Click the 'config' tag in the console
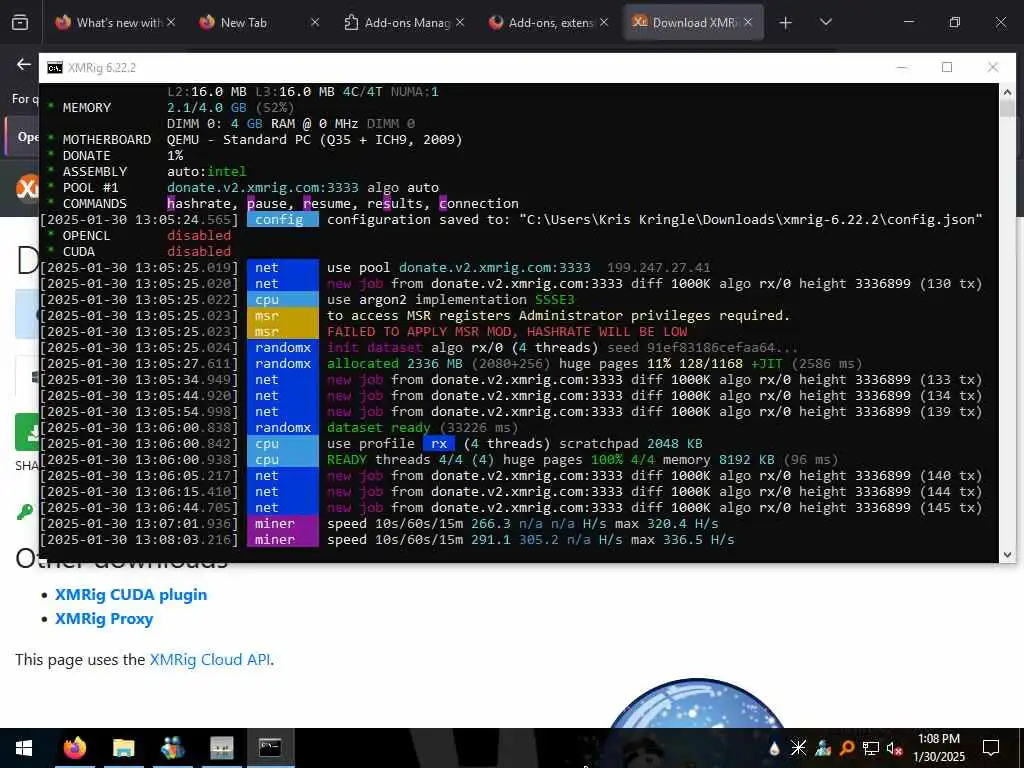 click(283, 219)
